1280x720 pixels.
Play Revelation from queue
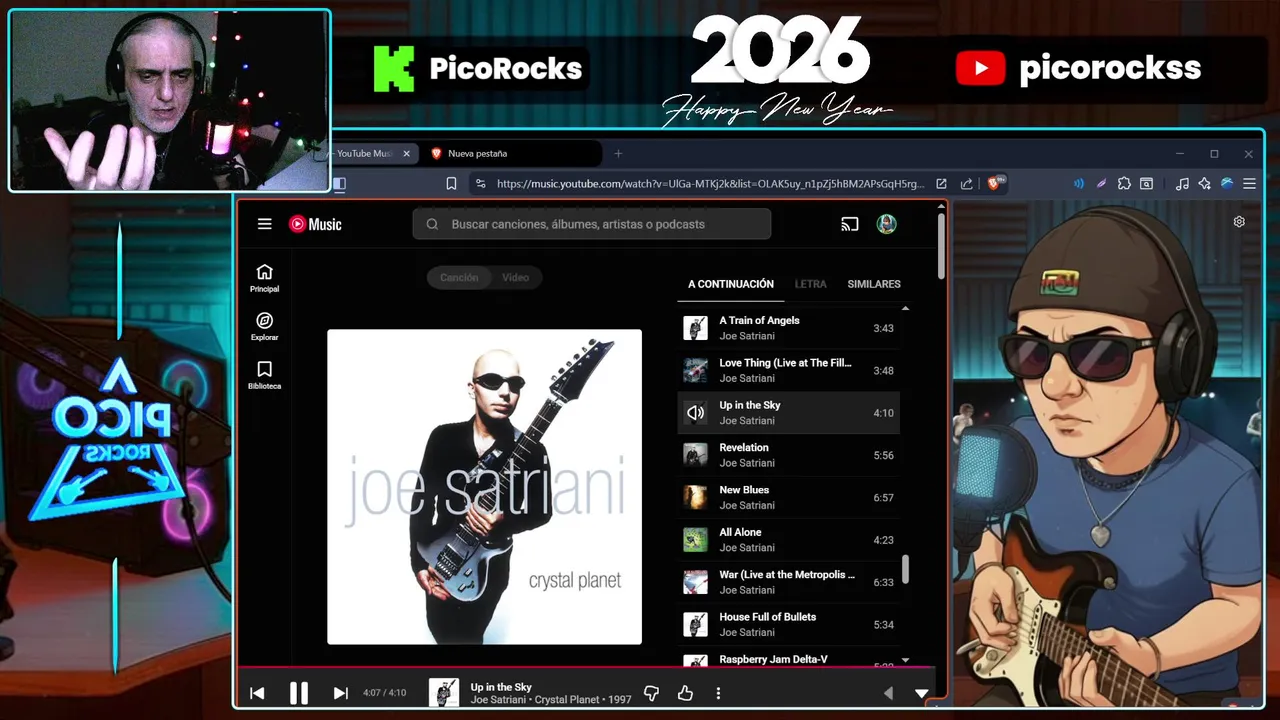click(789, 455)
